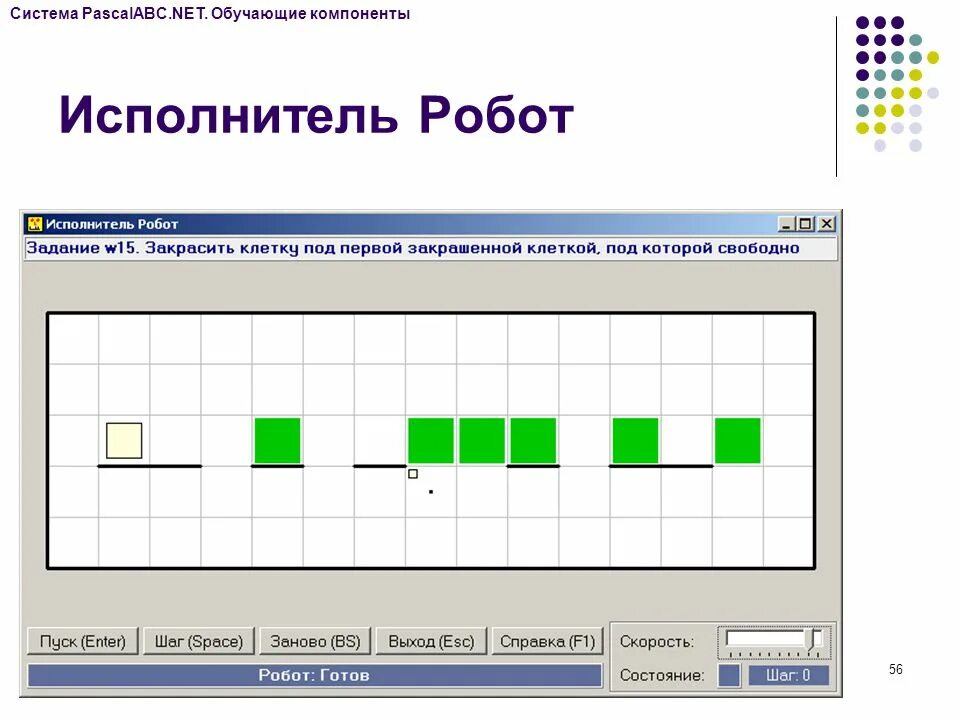Click the Скорость: label
960x720 pixels.
tap(656, 642)
